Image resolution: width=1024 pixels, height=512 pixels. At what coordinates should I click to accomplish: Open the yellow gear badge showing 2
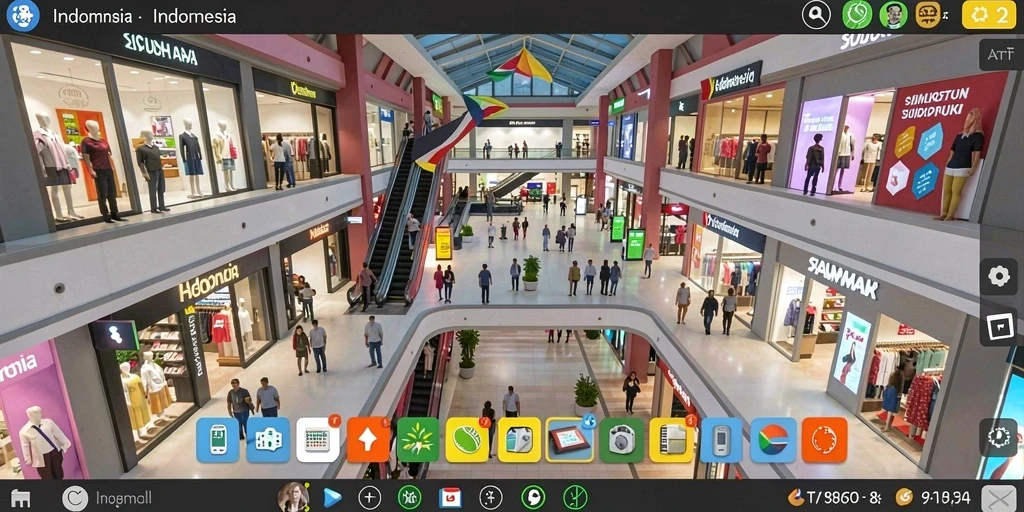pyautogui.click(x=989, y=15)
